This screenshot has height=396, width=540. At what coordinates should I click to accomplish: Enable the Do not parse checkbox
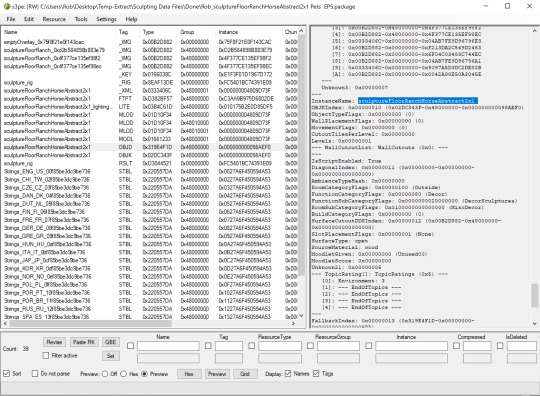[x=35, y=373]
